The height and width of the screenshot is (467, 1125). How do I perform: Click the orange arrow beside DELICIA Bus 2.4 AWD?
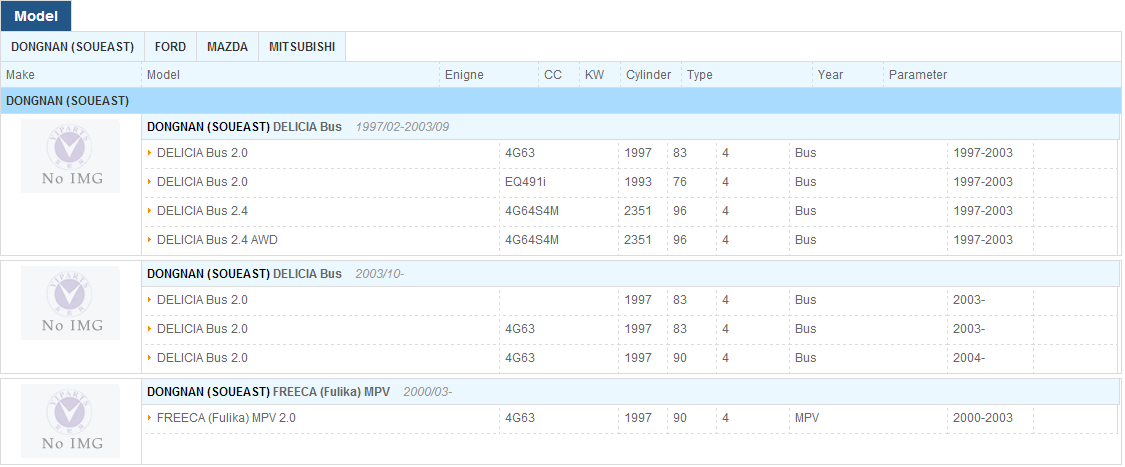pos(150,240)
